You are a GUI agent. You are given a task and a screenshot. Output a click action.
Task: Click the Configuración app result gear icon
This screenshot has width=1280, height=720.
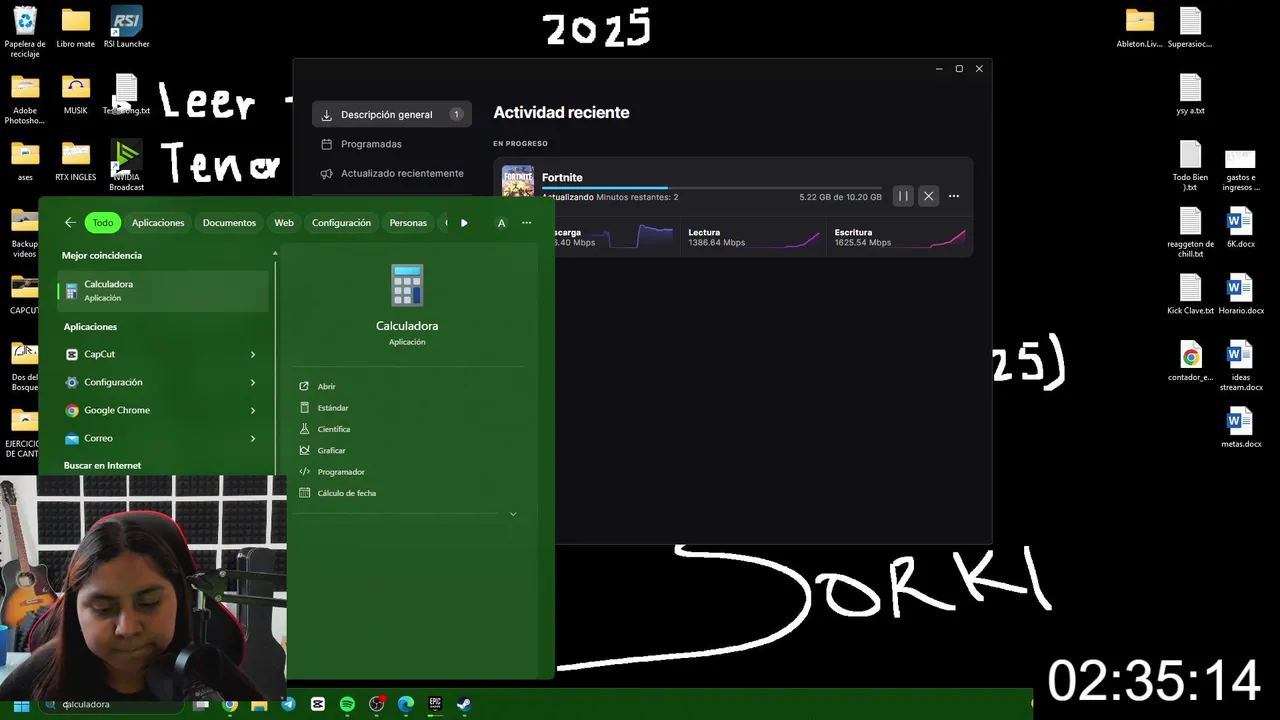pos(72,382)
